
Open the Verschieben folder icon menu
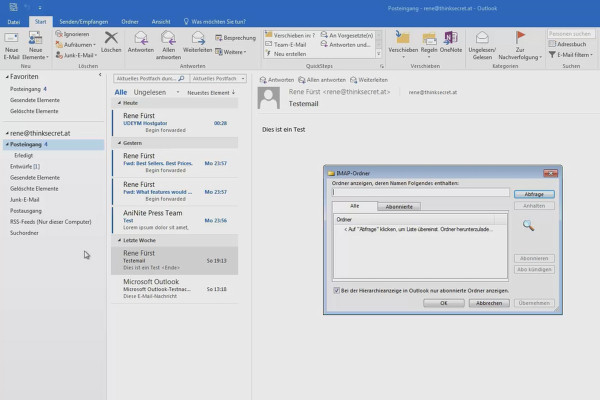pyautogui.click(x=403, y=38)
